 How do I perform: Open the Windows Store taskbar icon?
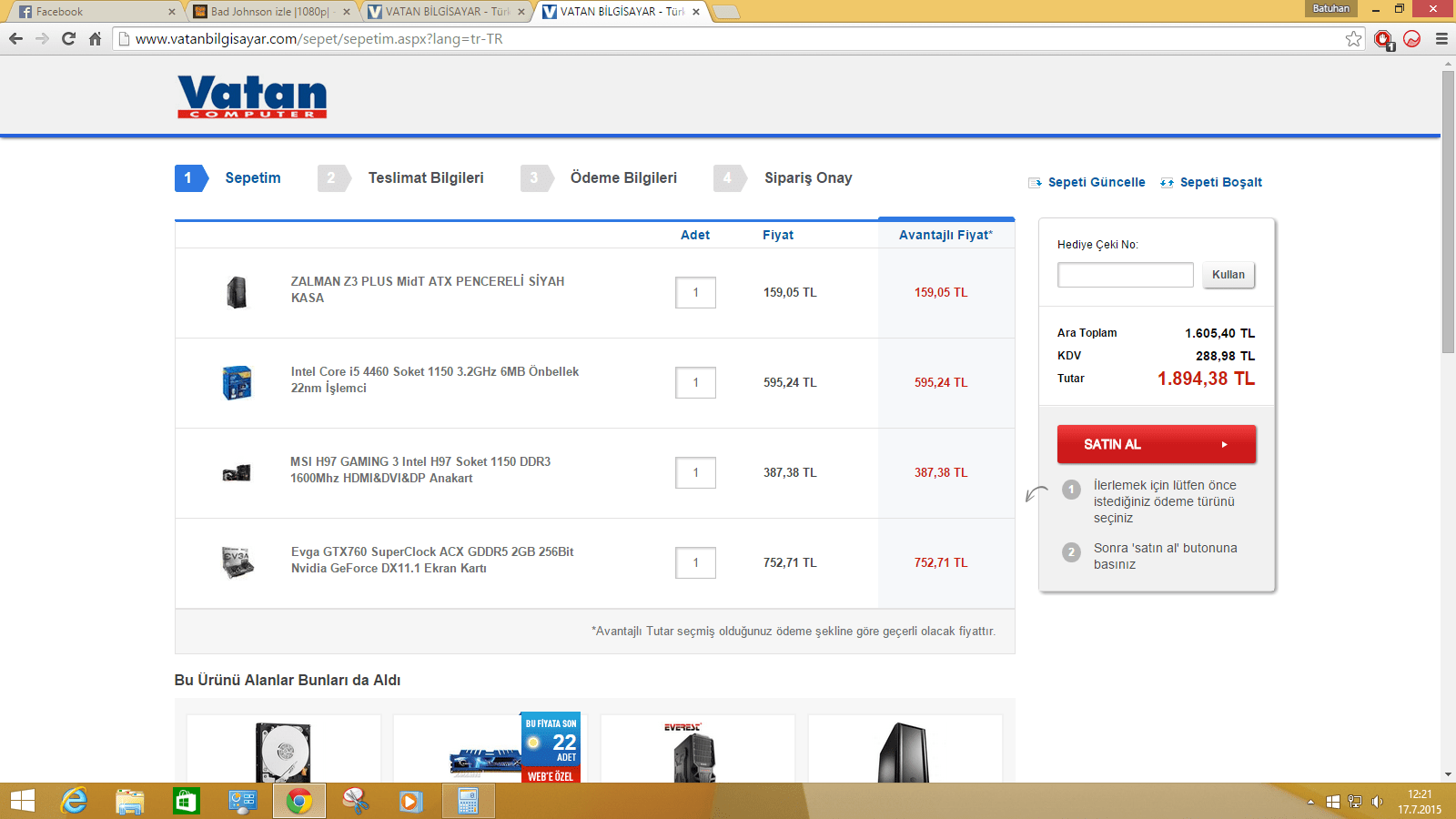point(186,801)
